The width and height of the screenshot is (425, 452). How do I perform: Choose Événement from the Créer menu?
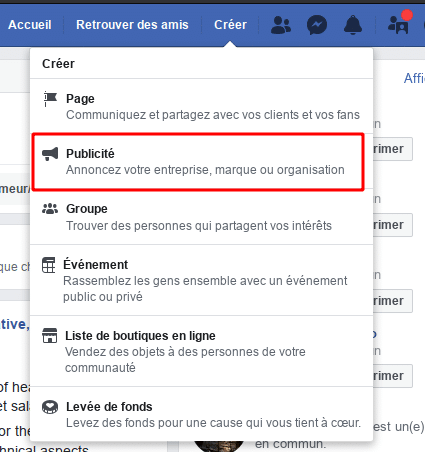201,280
